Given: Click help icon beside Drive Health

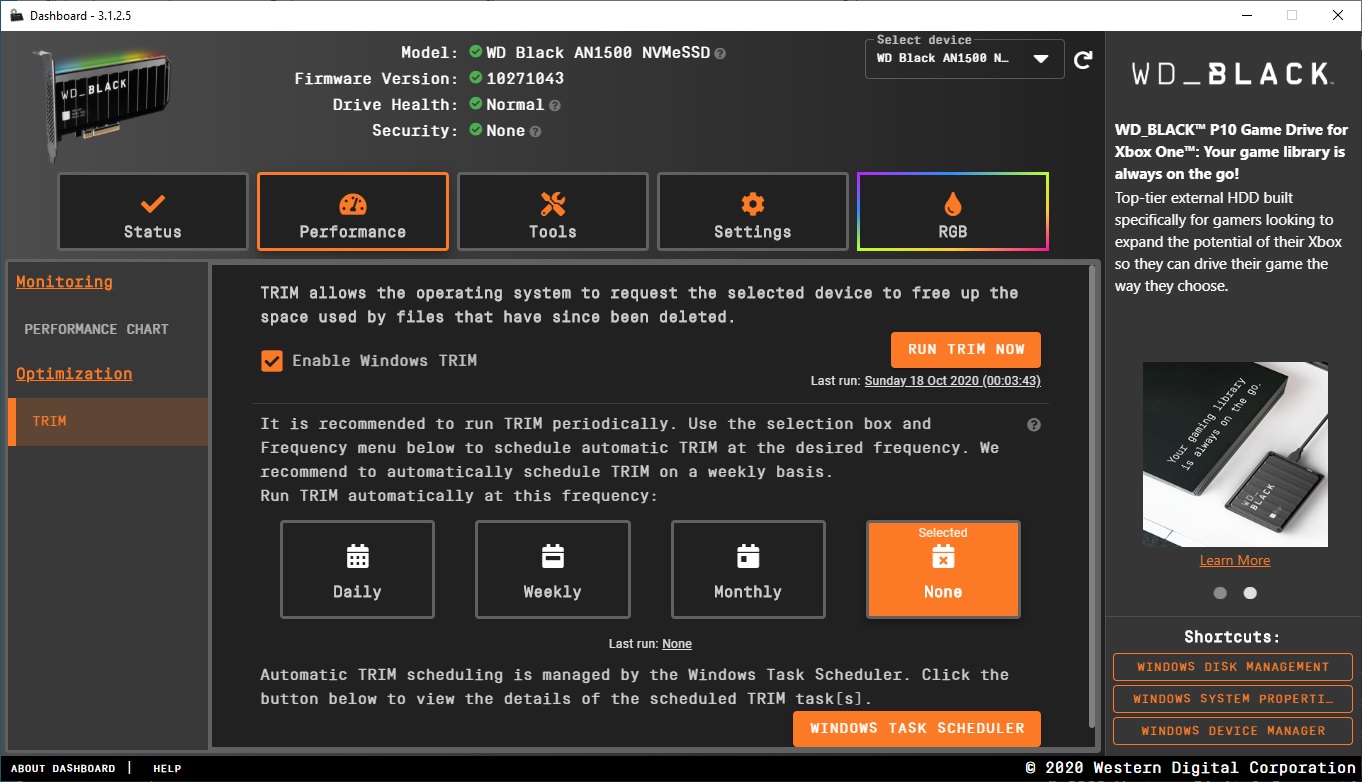Looking at the screenshot, I should coord(554,105).
